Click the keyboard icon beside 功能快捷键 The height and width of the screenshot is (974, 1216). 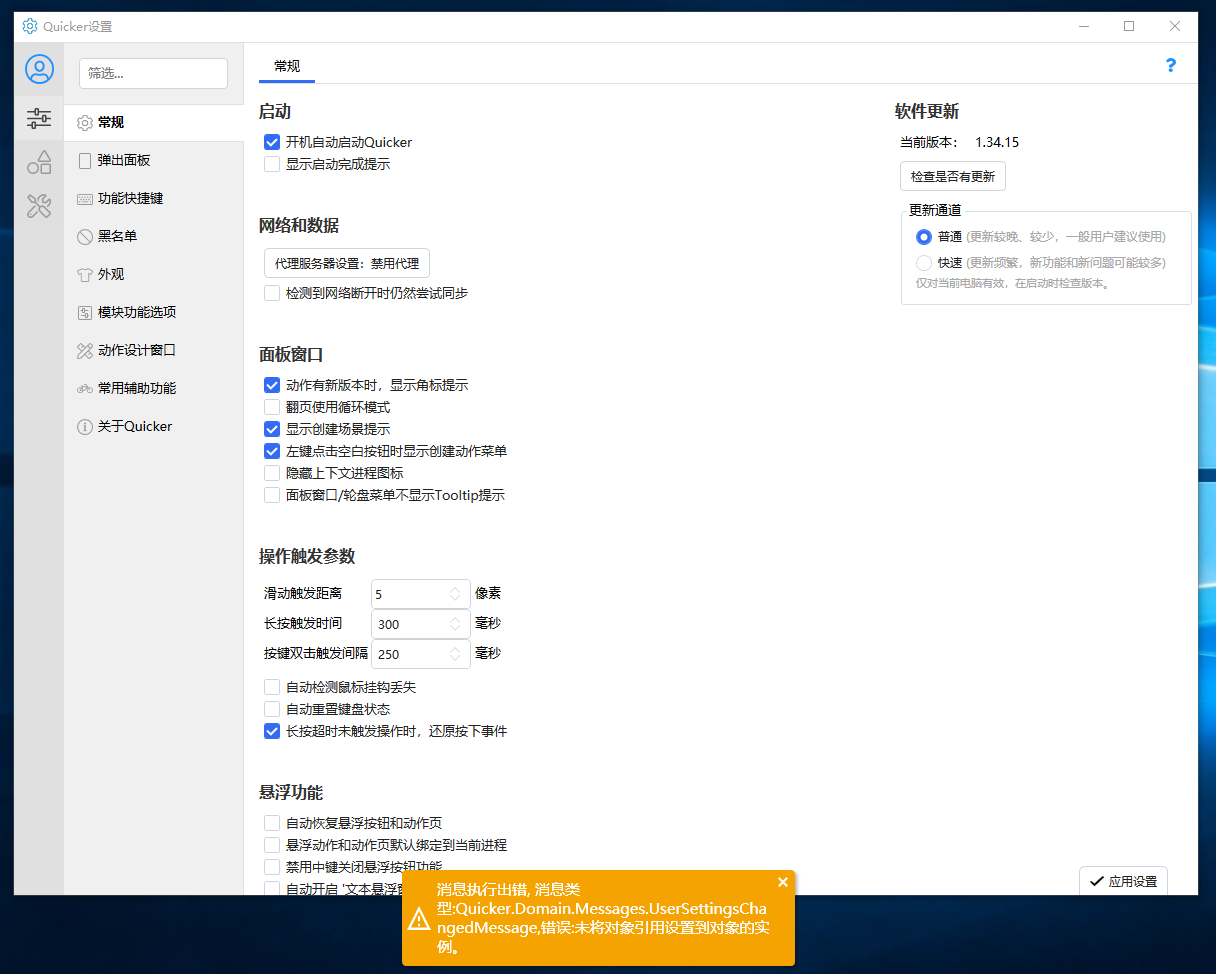coord(85,199)
